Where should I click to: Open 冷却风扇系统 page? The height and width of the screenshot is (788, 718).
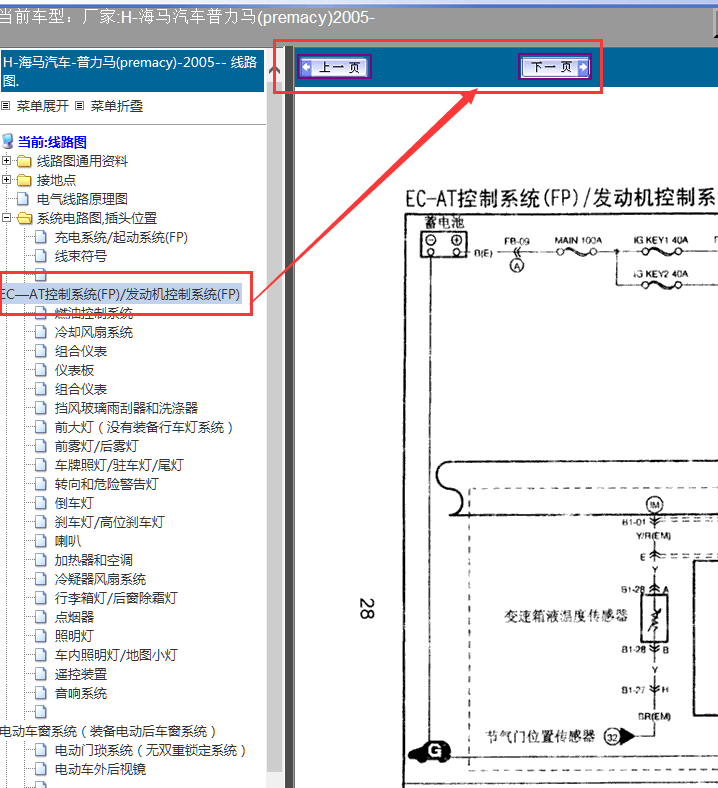(93, 332)
